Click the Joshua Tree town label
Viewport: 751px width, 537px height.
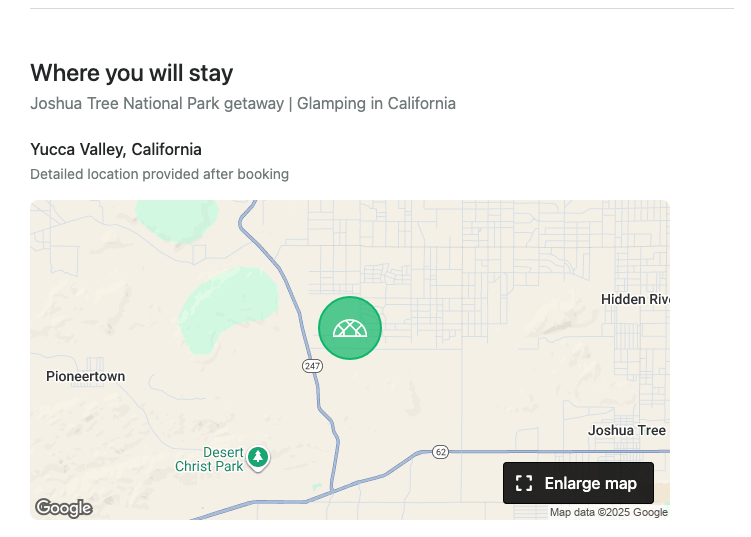click(x=627, y=431)
